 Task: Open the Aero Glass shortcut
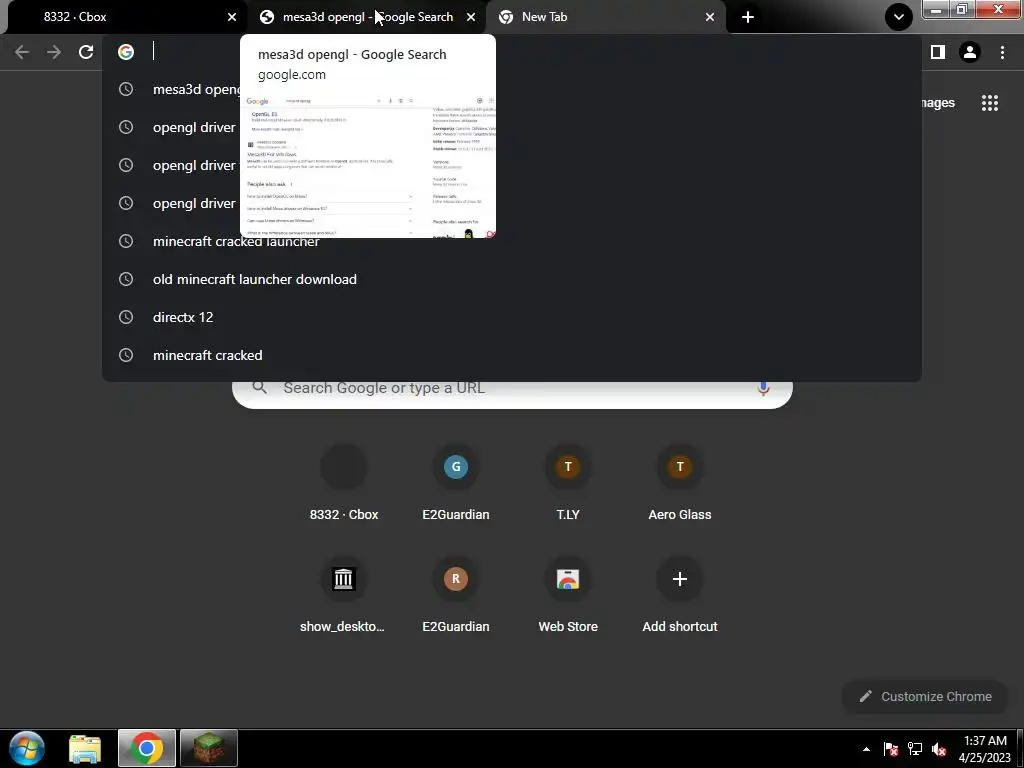point(680,483)
